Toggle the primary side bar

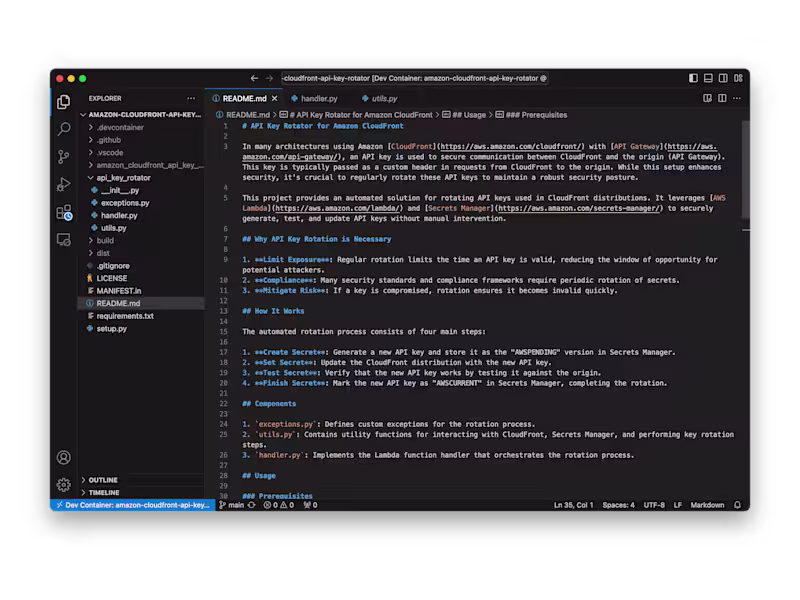coord(693,78)
